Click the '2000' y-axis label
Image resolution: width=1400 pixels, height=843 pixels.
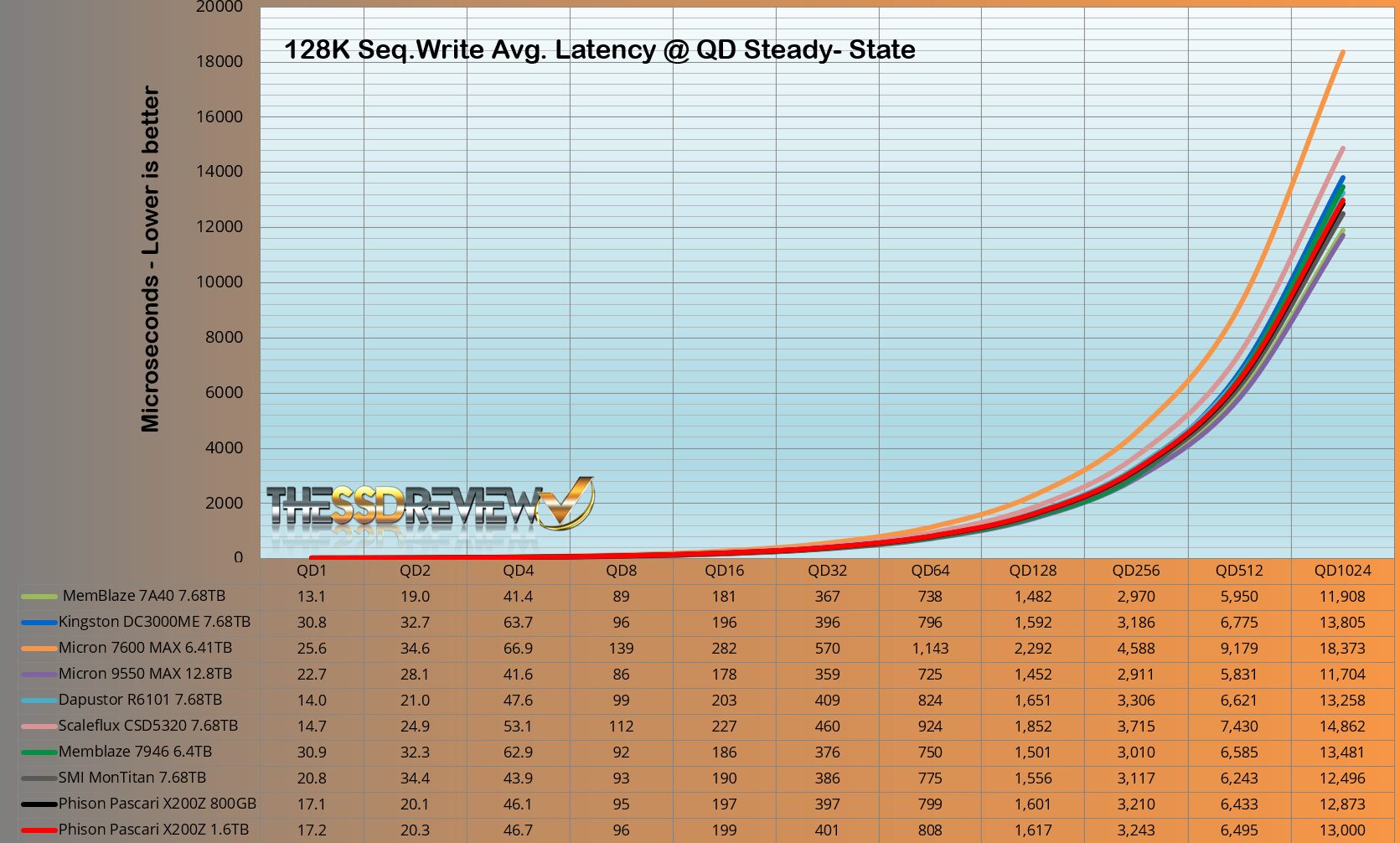tap(224, 504)
